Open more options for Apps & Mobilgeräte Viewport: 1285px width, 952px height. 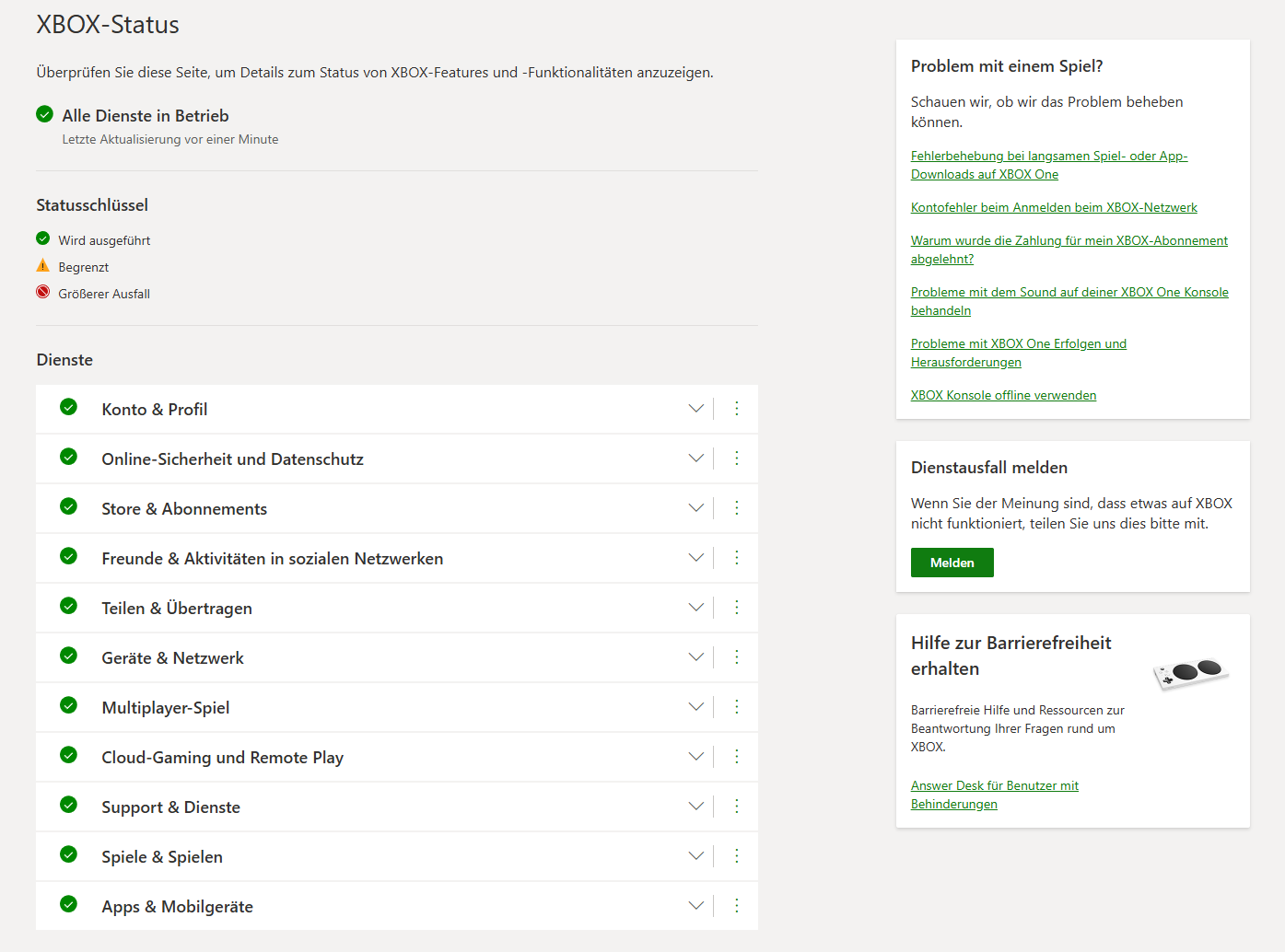click(737, 906)
